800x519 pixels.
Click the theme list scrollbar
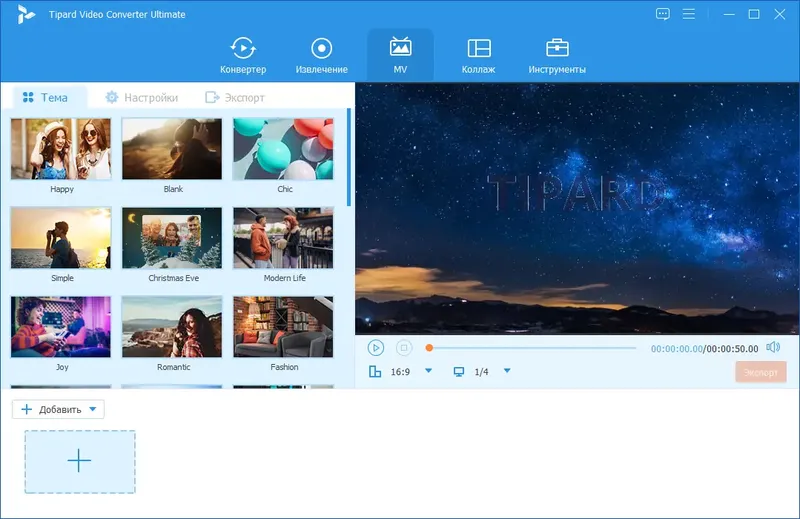click(x=349, y=157)
